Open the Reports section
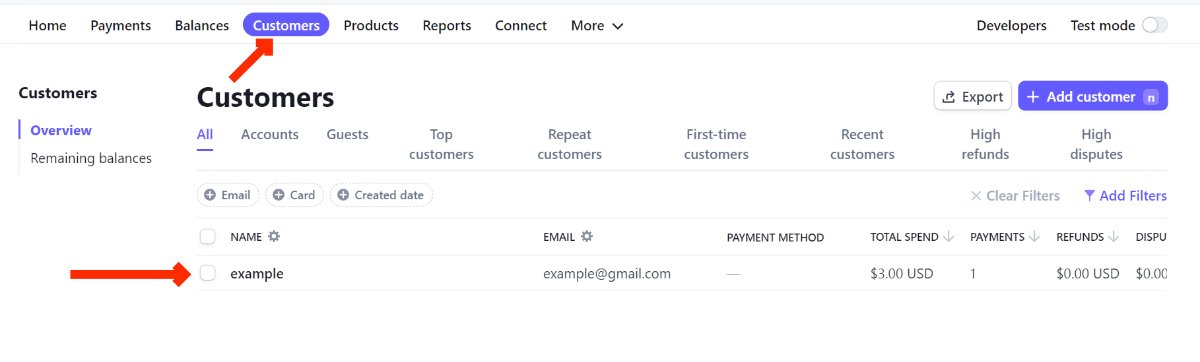 (447, 26)
